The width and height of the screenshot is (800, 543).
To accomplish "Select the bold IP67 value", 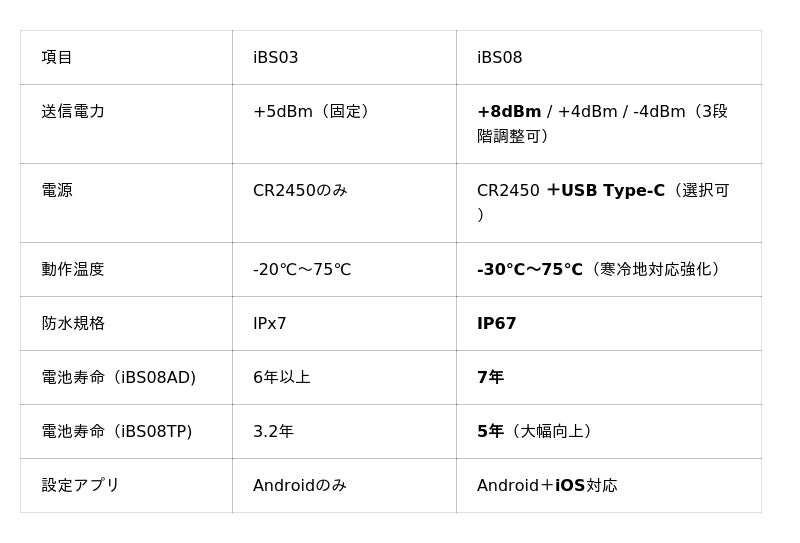I will pyautogui.click(x=496, y=323).
